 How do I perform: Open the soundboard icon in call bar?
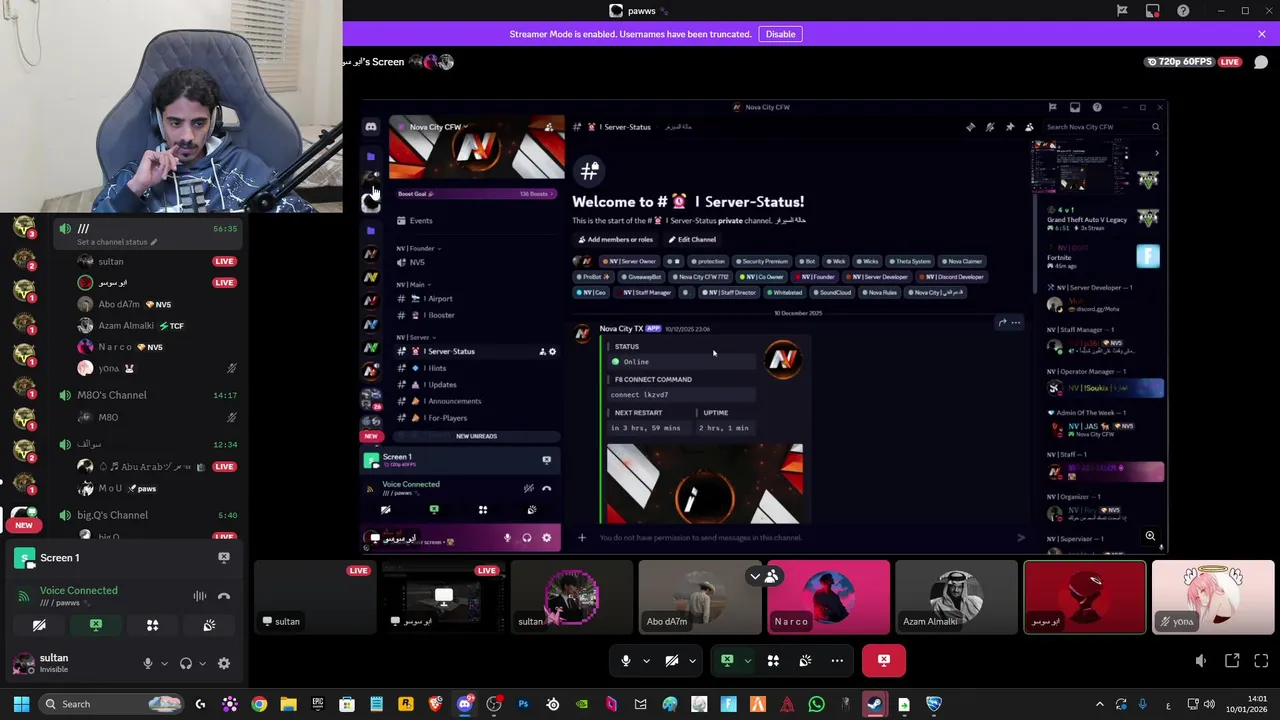(805, 660)
